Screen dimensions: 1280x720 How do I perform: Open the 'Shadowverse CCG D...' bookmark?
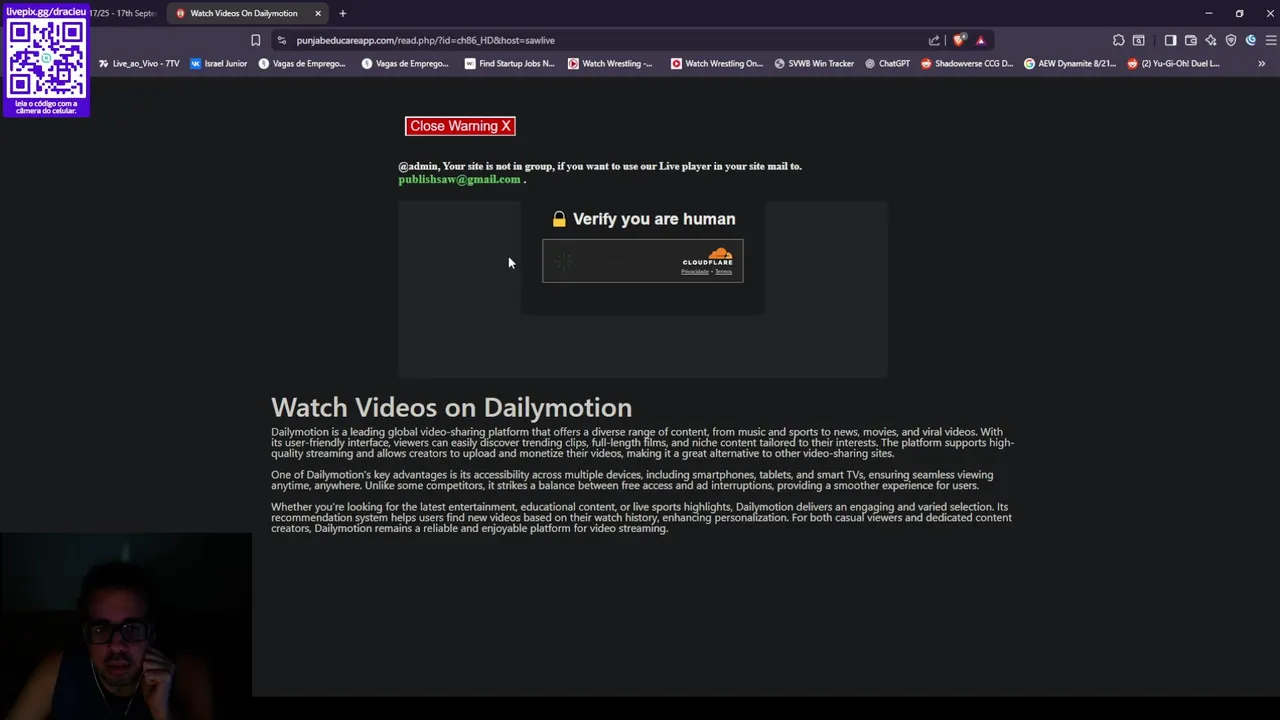coord(967,63)
